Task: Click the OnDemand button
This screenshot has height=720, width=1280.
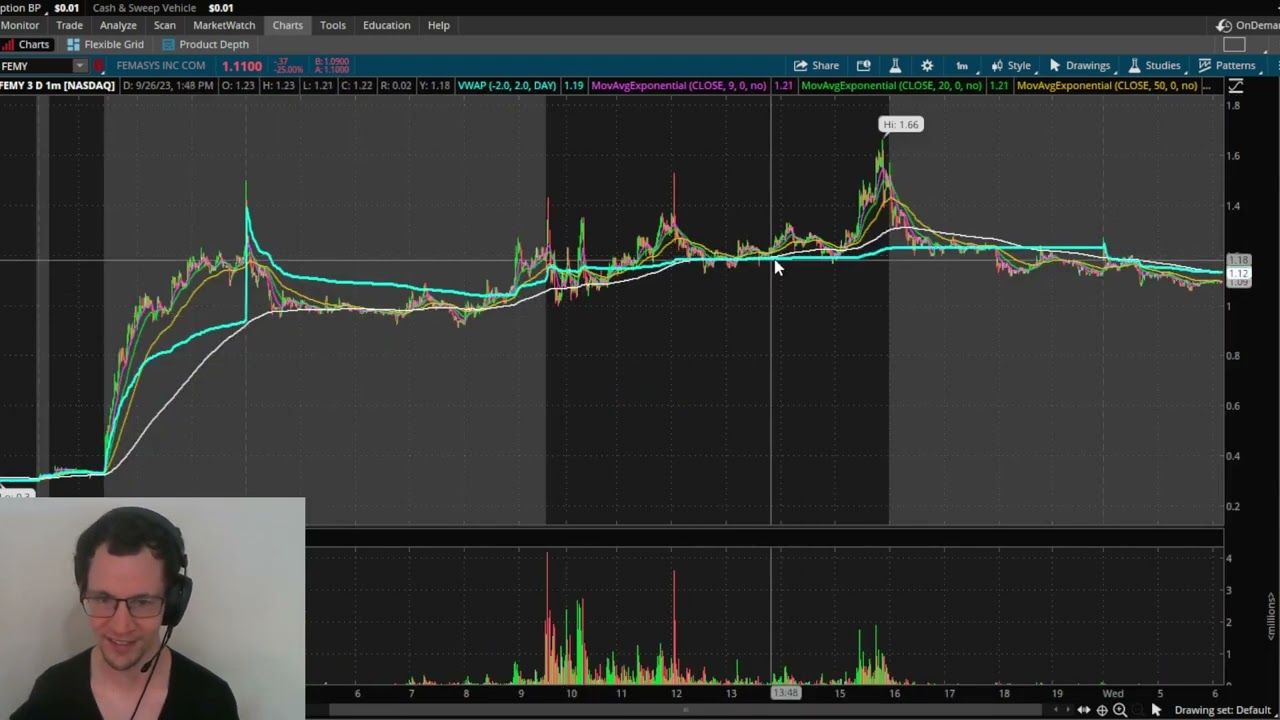Action: click(x=1248, y=25)
